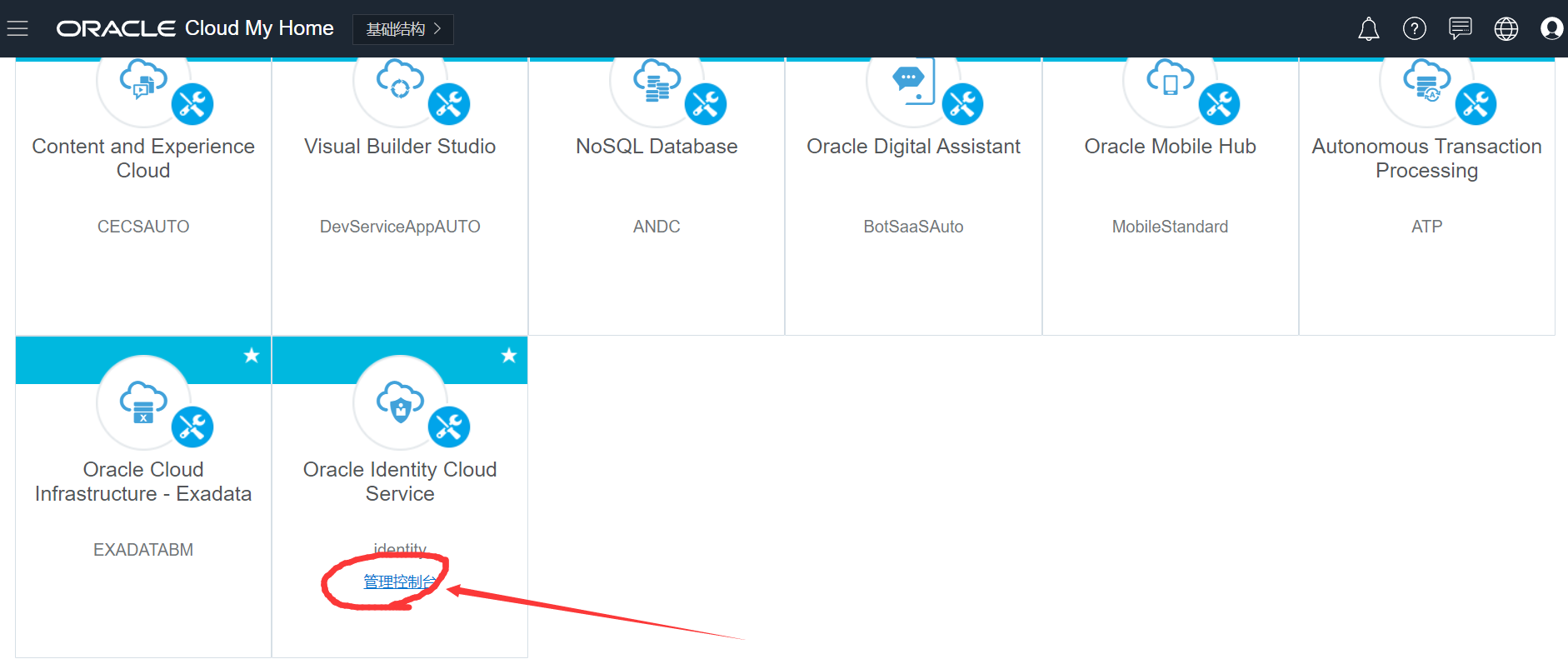The height and width of the screenshot is (669, 1568).
Task: Open the user profile avatar
Action: point(1551,29)
